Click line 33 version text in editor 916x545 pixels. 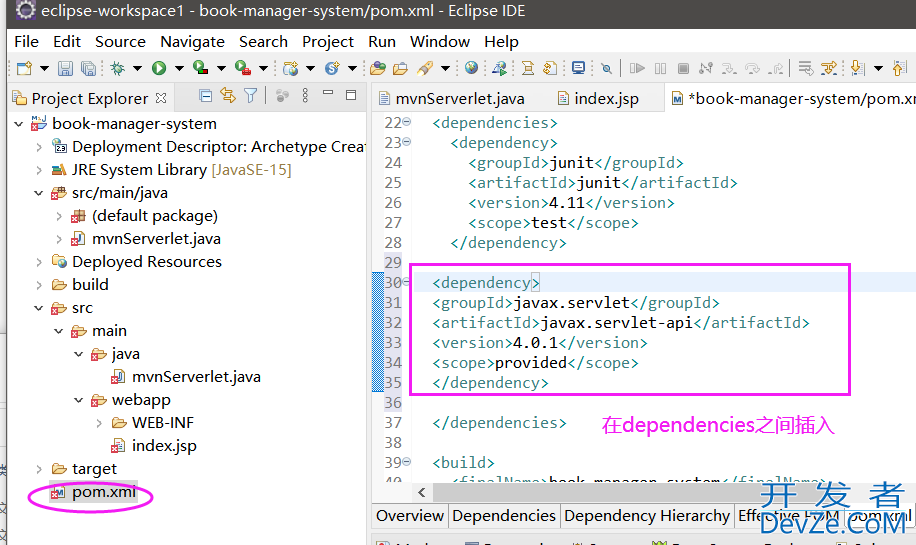540,343
